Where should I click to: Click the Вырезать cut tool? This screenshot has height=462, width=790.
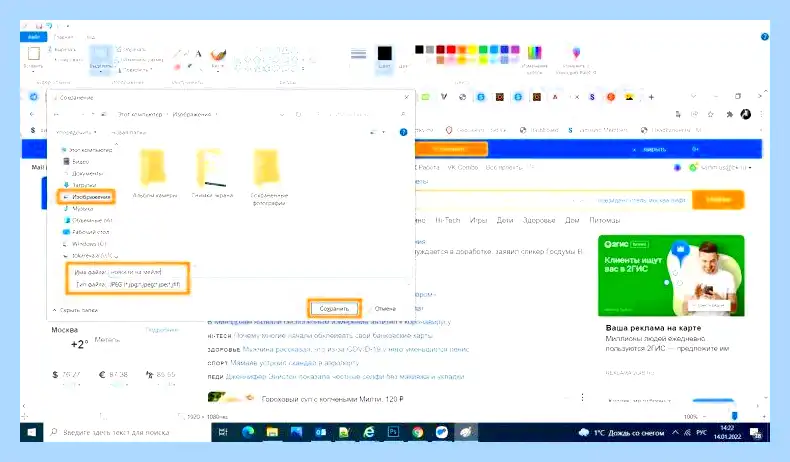tap(62, 49)
